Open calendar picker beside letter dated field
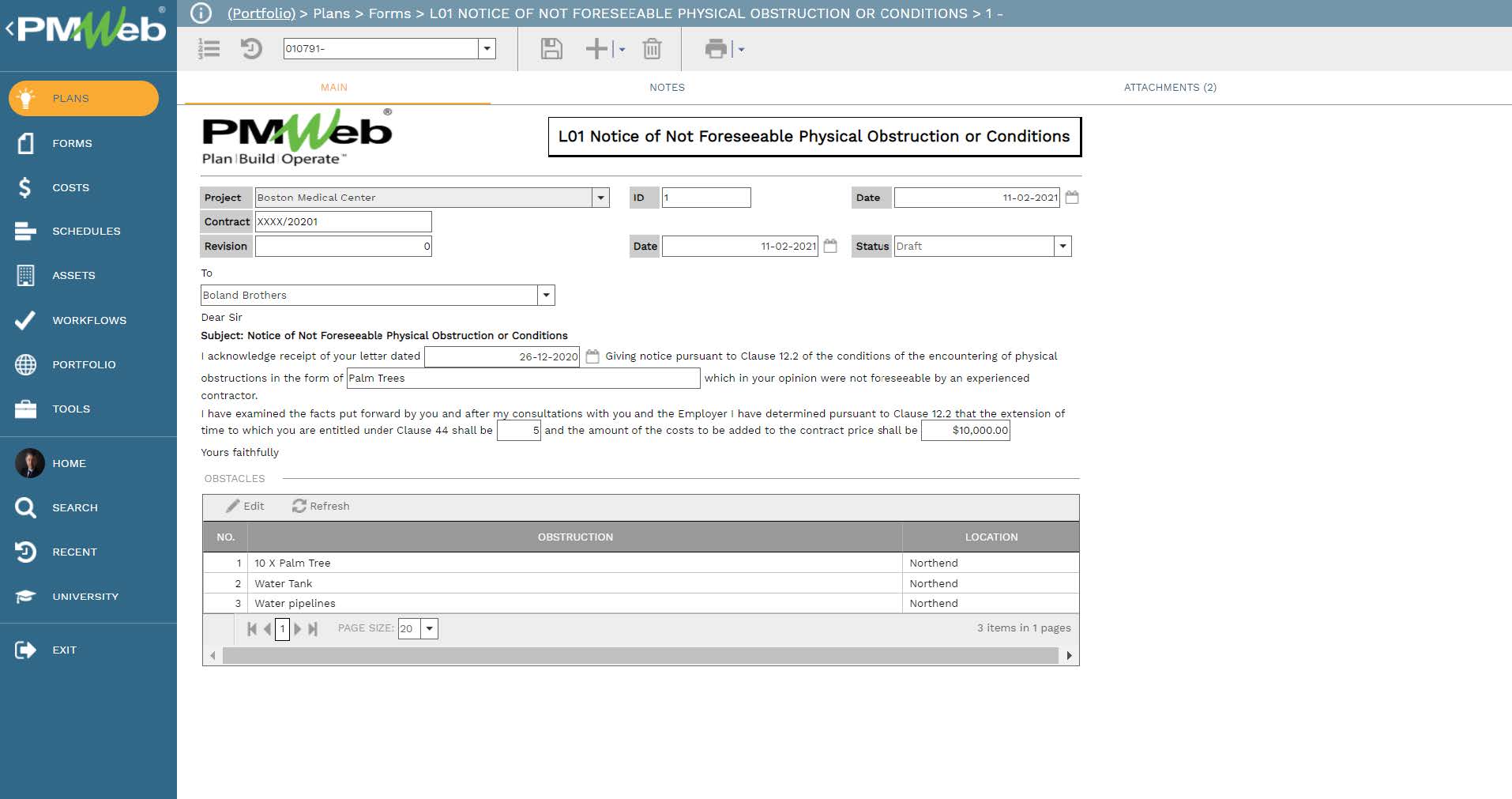The width and height of the screenshot is (1512, 799). coord(592,356)
